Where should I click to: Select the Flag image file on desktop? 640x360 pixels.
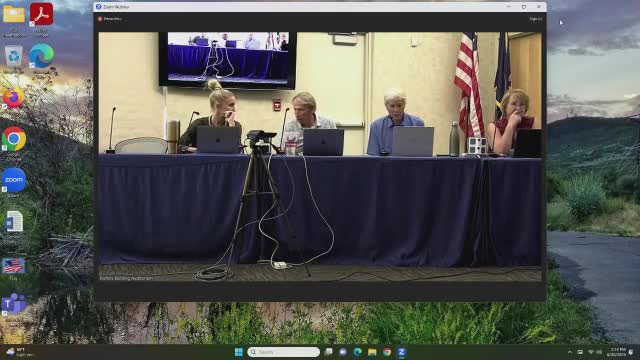[x=13, y=266]
